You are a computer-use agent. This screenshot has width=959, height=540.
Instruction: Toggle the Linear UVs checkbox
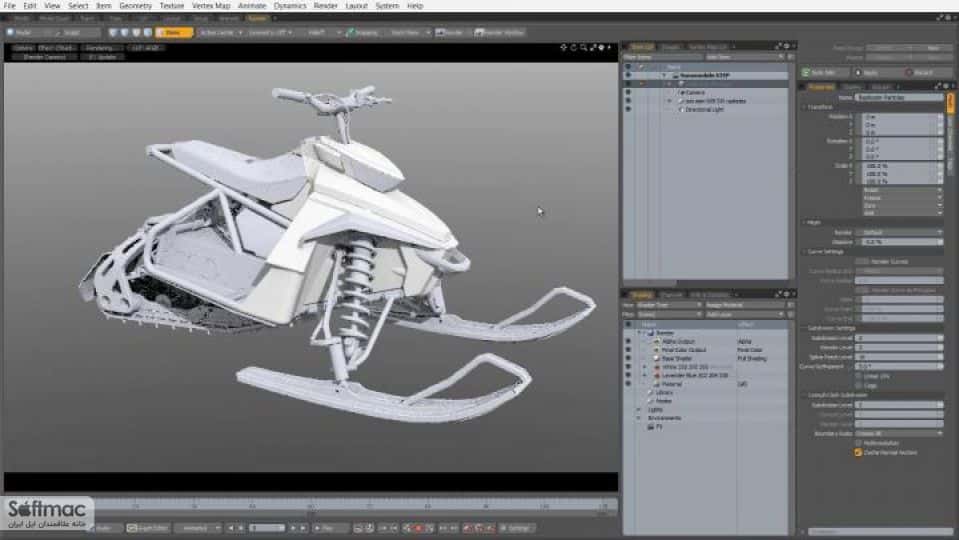click(x=858, y=376)
